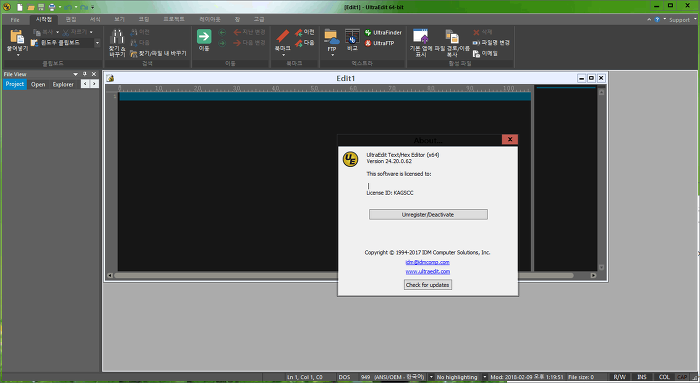
Task: Toggle INS insert mode in status bar
Action: (x=642, y=377)
